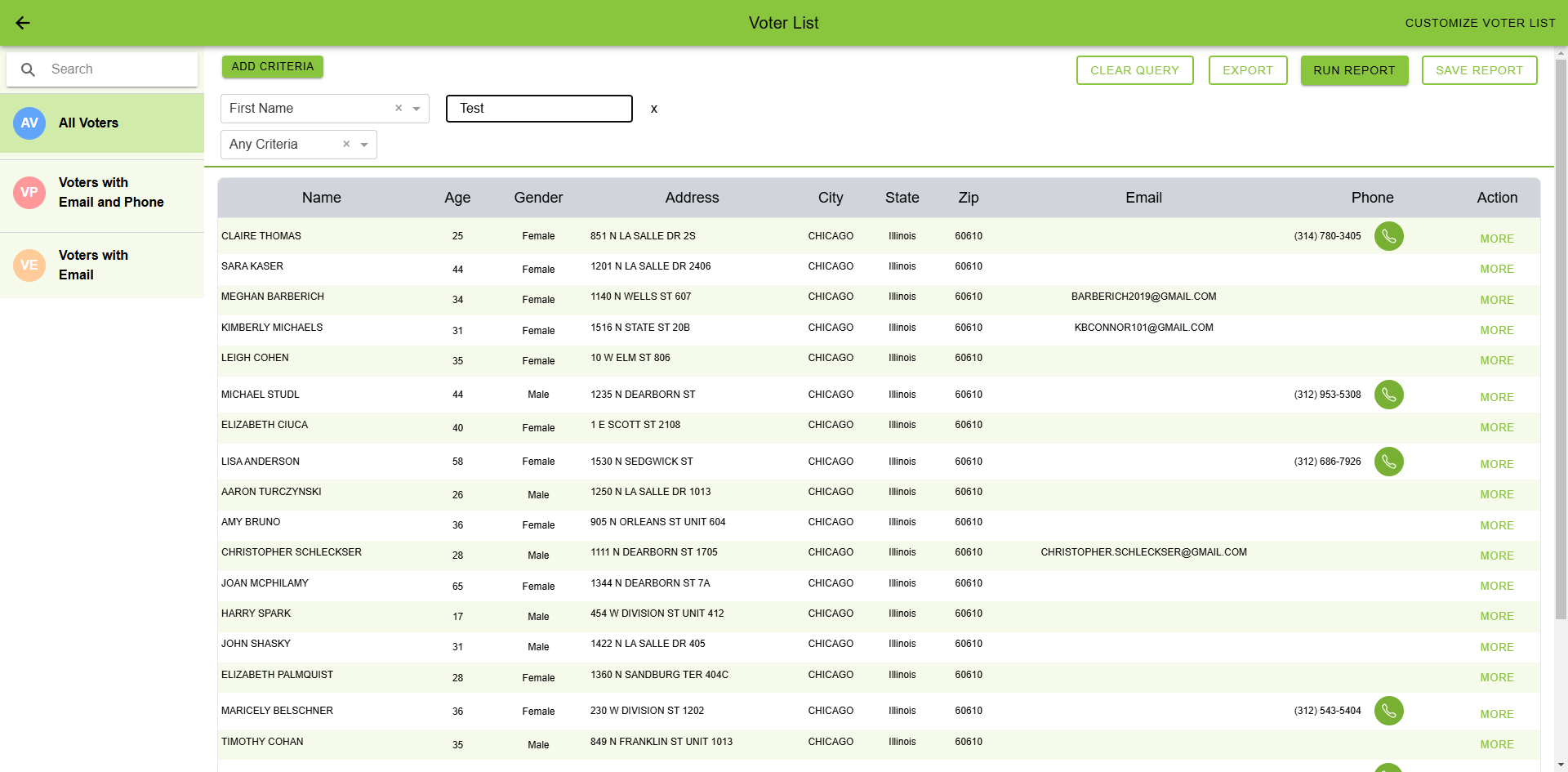Screen dimensions: 1568x772
Task: Click the phone icon for Maricely Belschner
Action: [x=1389, y=711]
